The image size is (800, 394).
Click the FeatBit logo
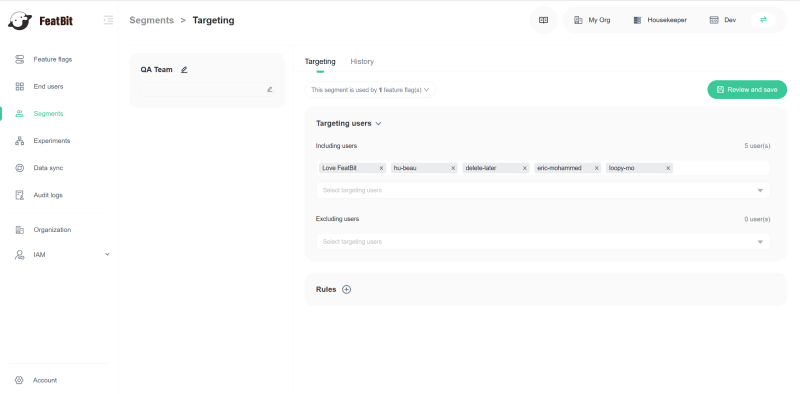40,20
